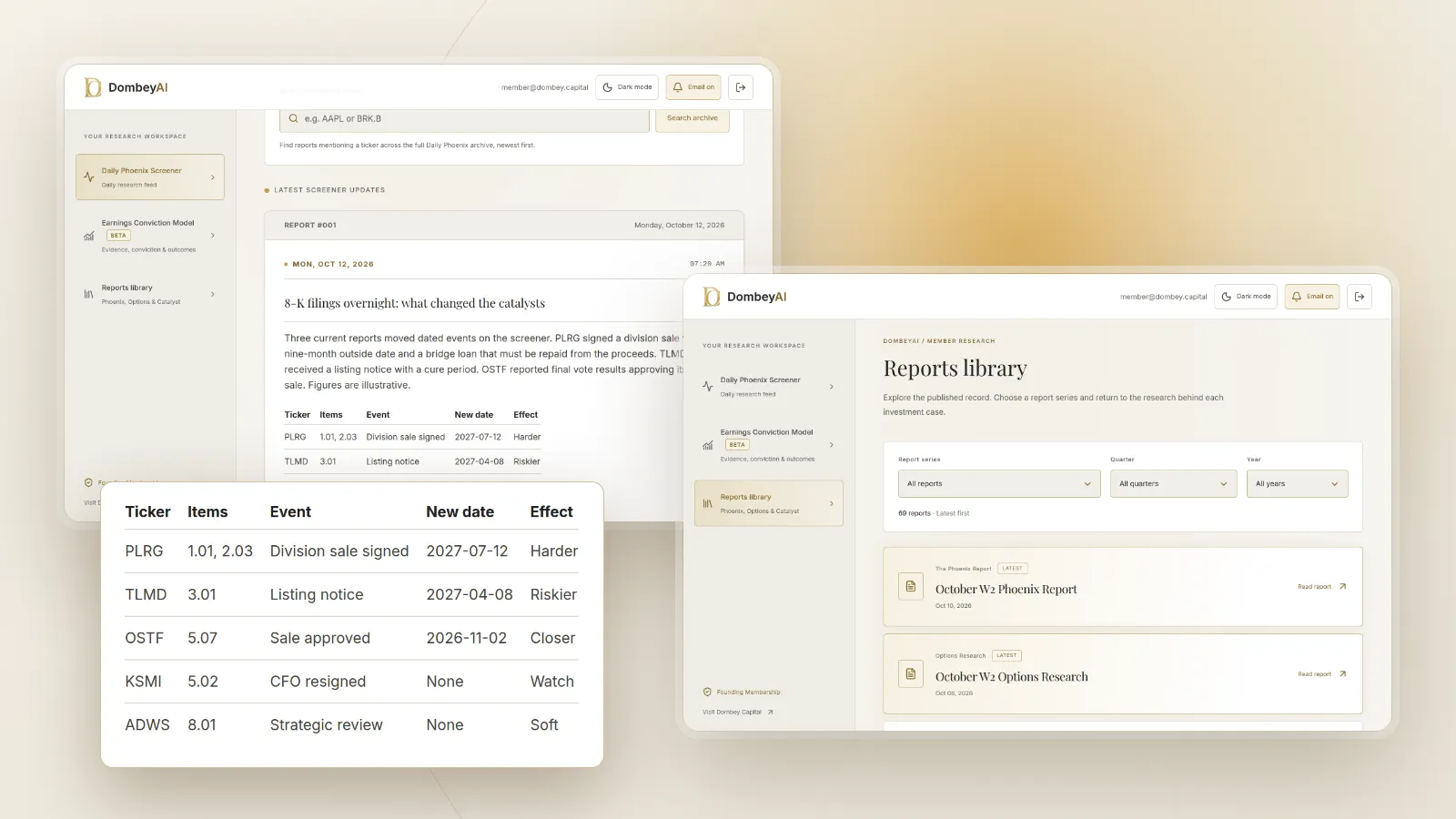Image resolution: width=1456 pixels, height=819 pixels.
Task: Click Sale approved in the enlarged table card
Action: (320, 638)
